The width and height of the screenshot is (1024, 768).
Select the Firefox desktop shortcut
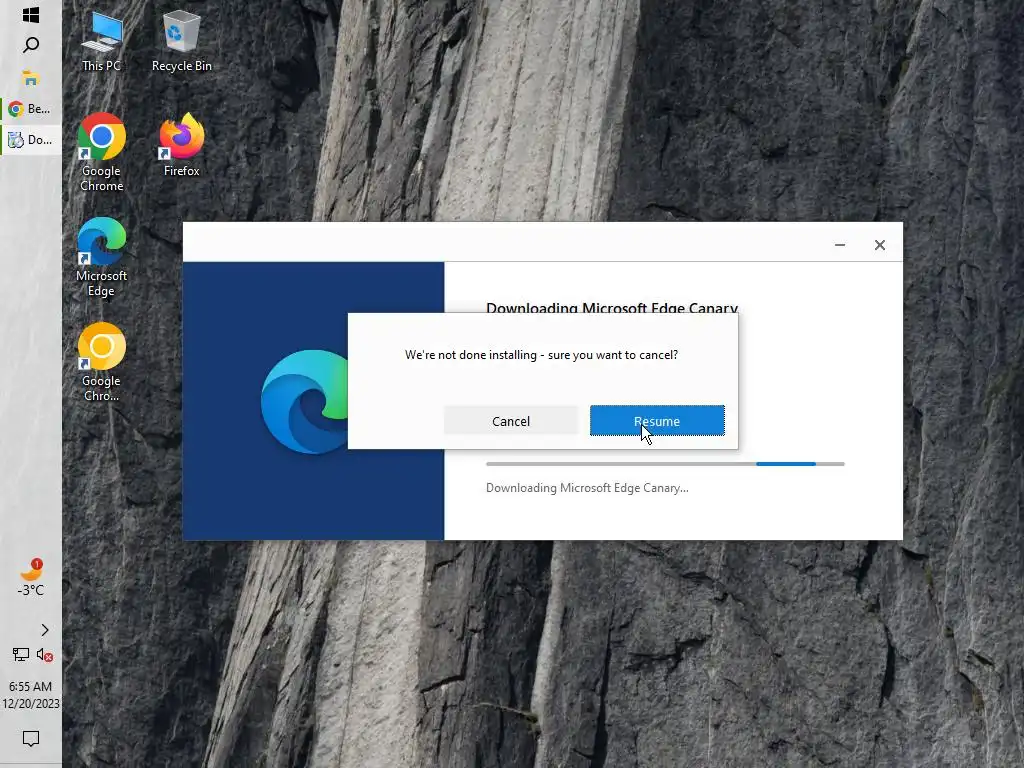182,145
